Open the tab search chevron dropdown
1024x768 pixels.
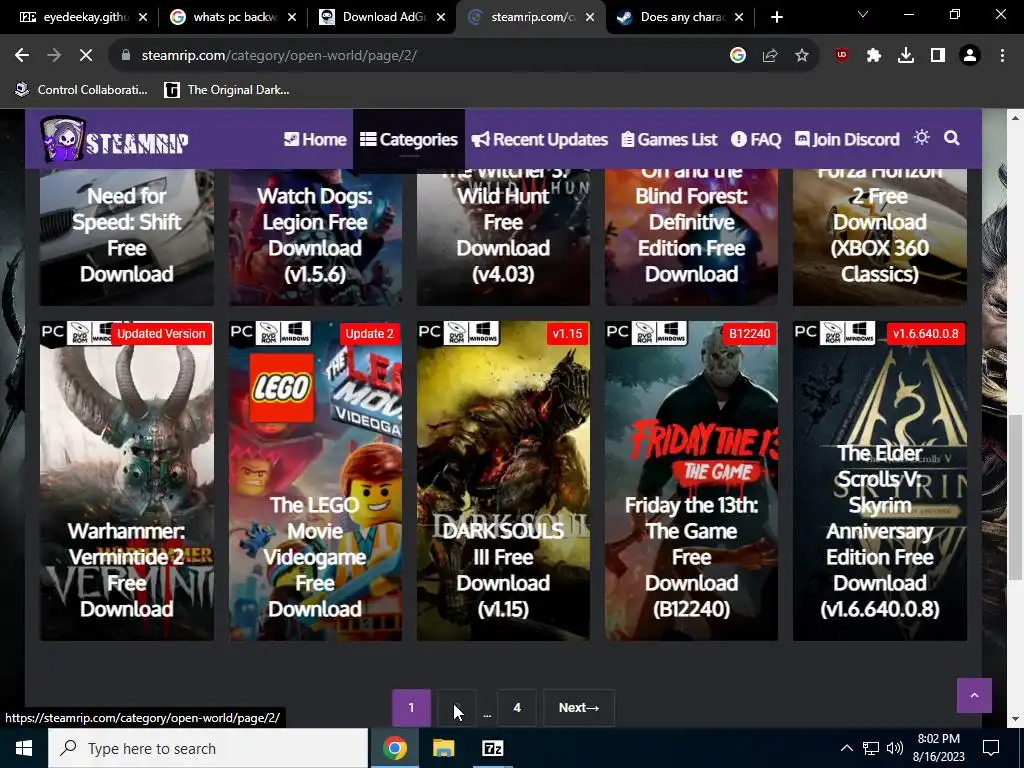863,14
